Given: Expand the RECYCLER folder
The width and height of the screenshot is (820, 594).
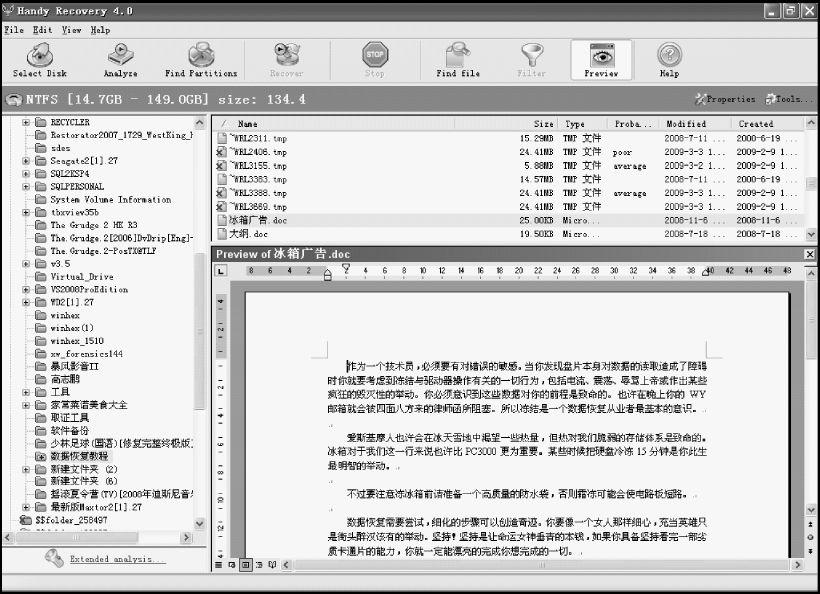Looking at the screenshot, I should point(26,122).
